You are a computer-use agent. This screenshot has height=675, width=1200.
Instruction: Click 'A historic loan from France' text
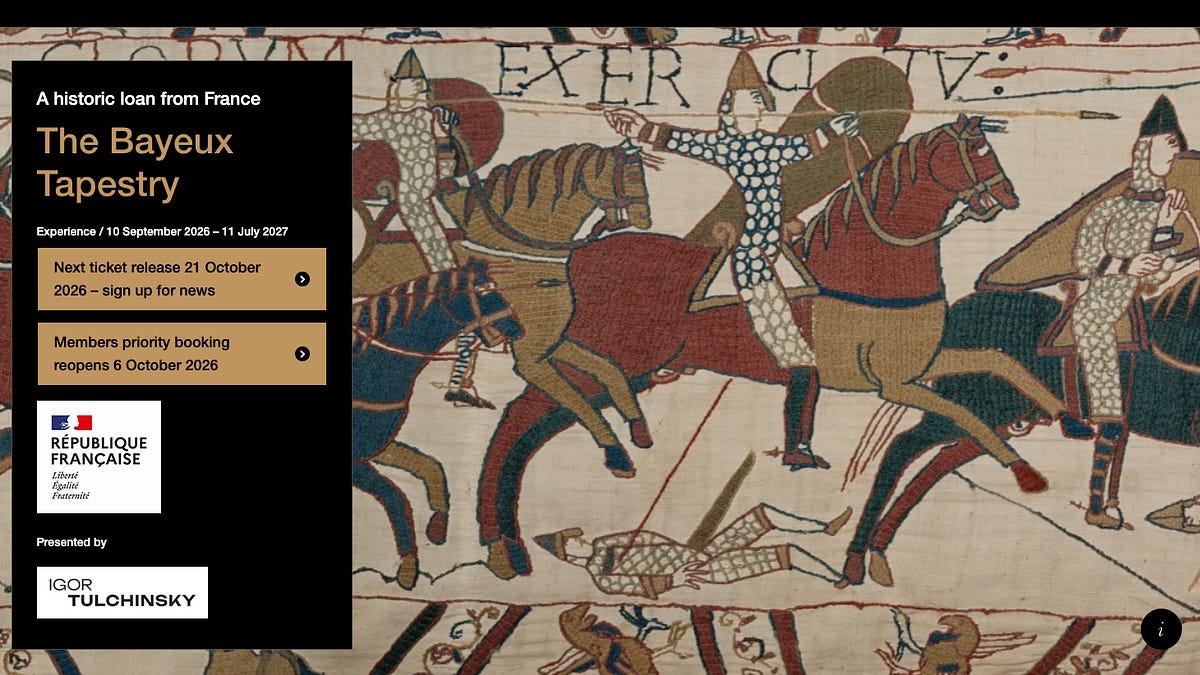149,98
